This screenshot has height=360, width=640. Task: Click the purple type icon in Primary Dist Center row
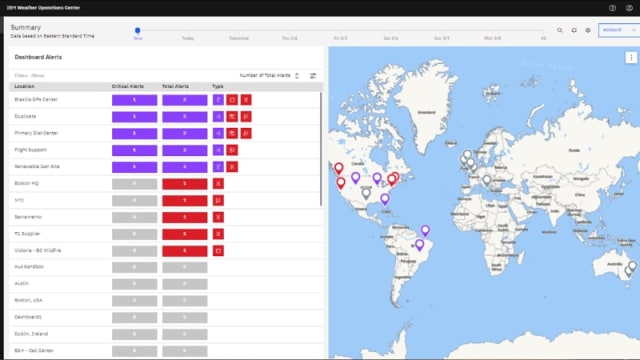coord(218,133)
